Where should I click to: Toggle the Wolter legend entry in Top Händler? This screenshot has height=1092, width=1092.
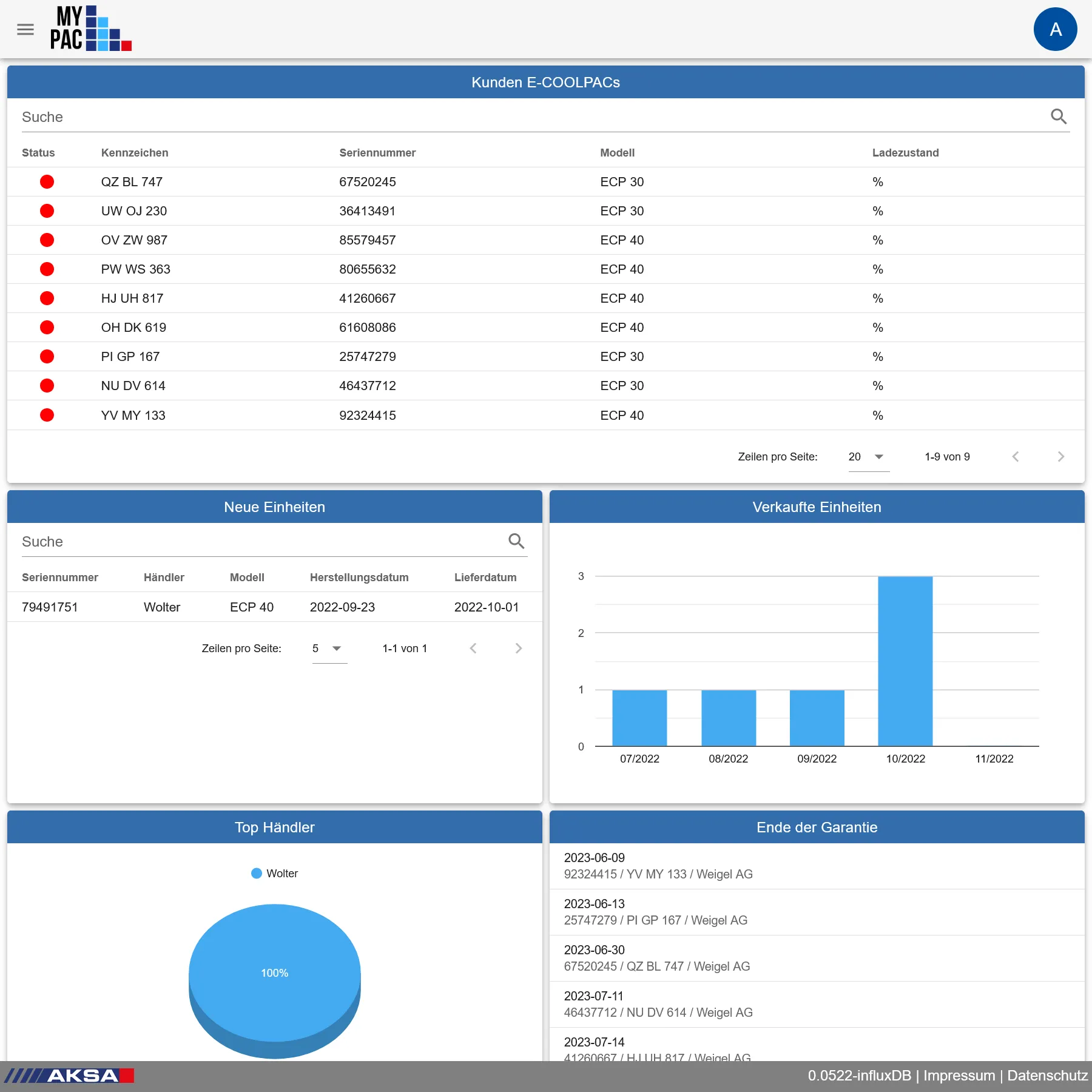click(x=274, y=873)
